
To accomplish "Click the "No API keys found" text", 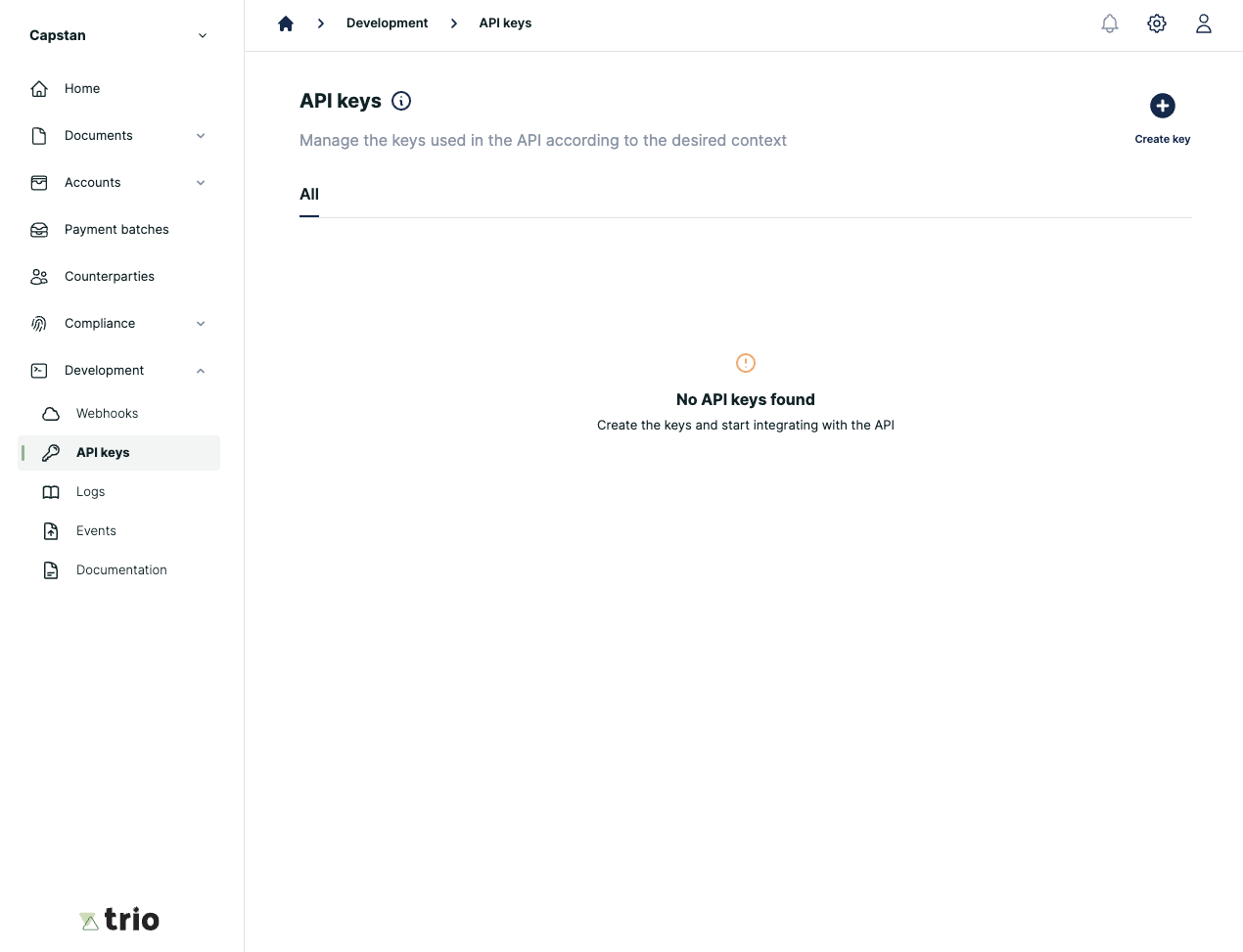I will [x=746, y=399].
